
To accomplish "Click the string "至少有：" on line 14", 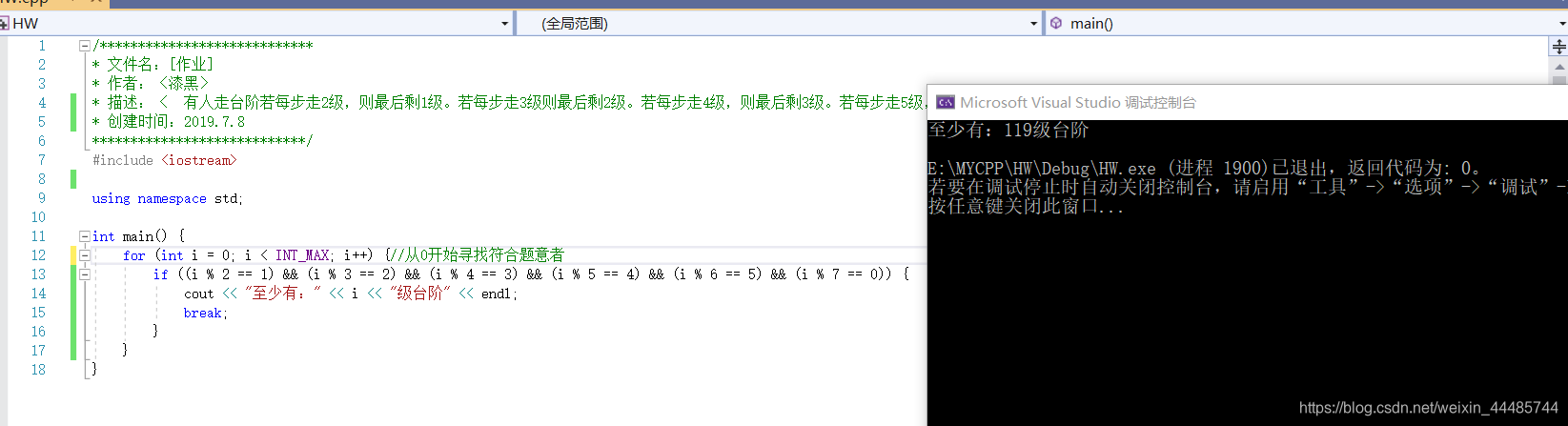I will (x=283, y=294).
